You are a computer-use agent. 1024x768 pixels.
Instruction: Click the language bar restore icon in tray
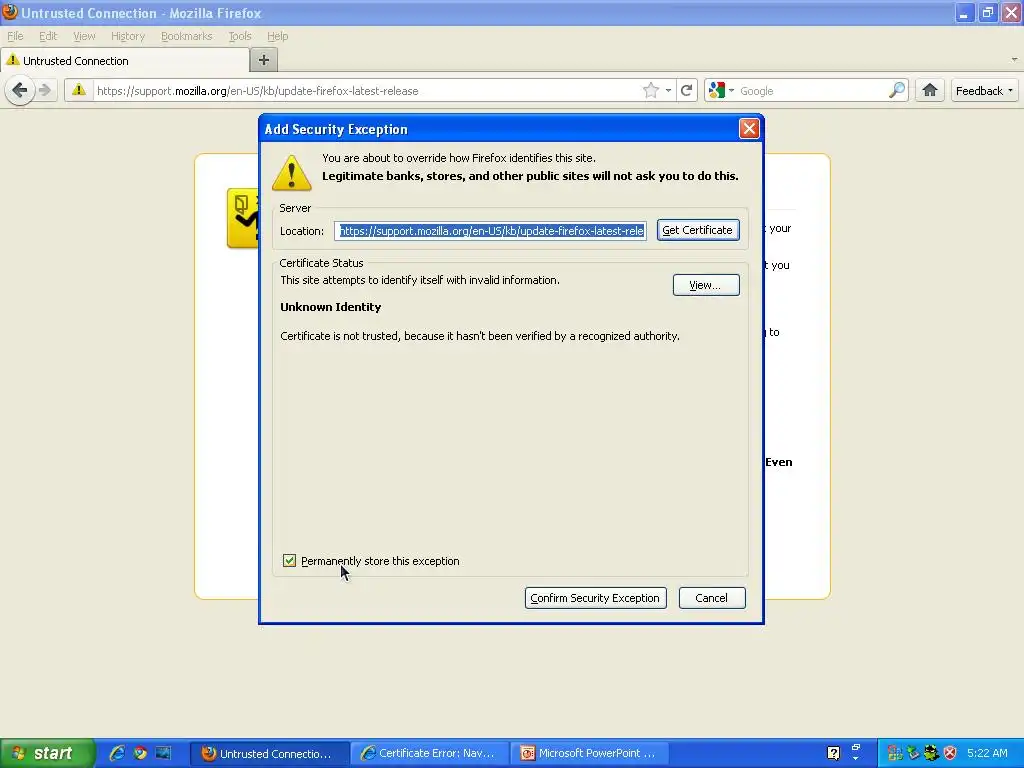(856, 747)
